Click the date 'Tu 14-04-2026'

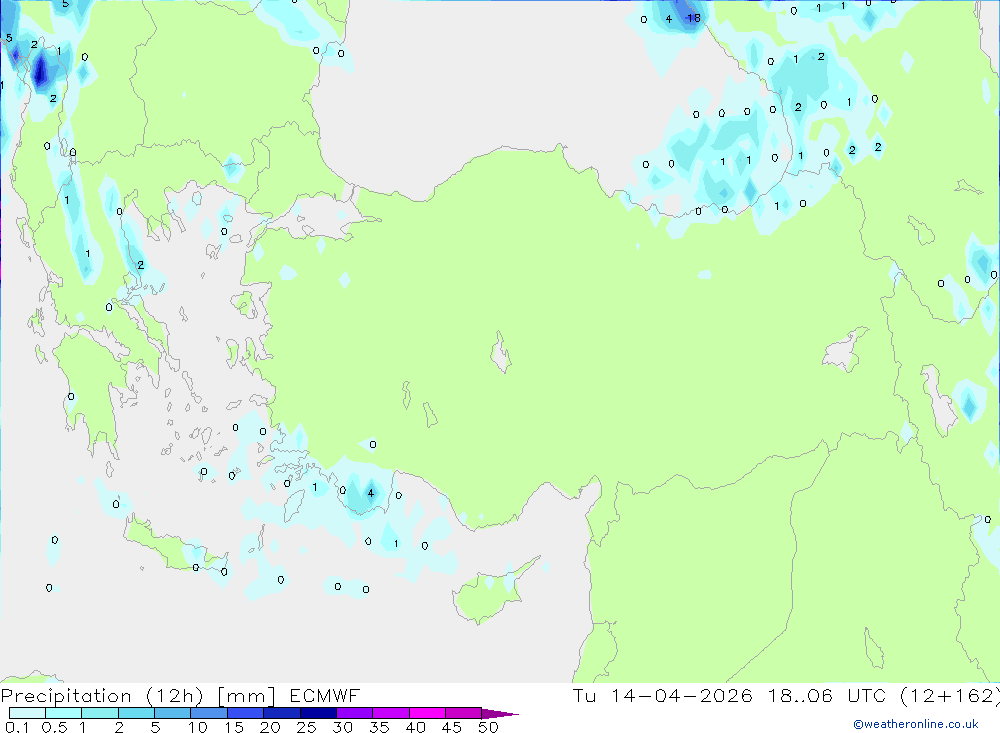click(662, 695)
